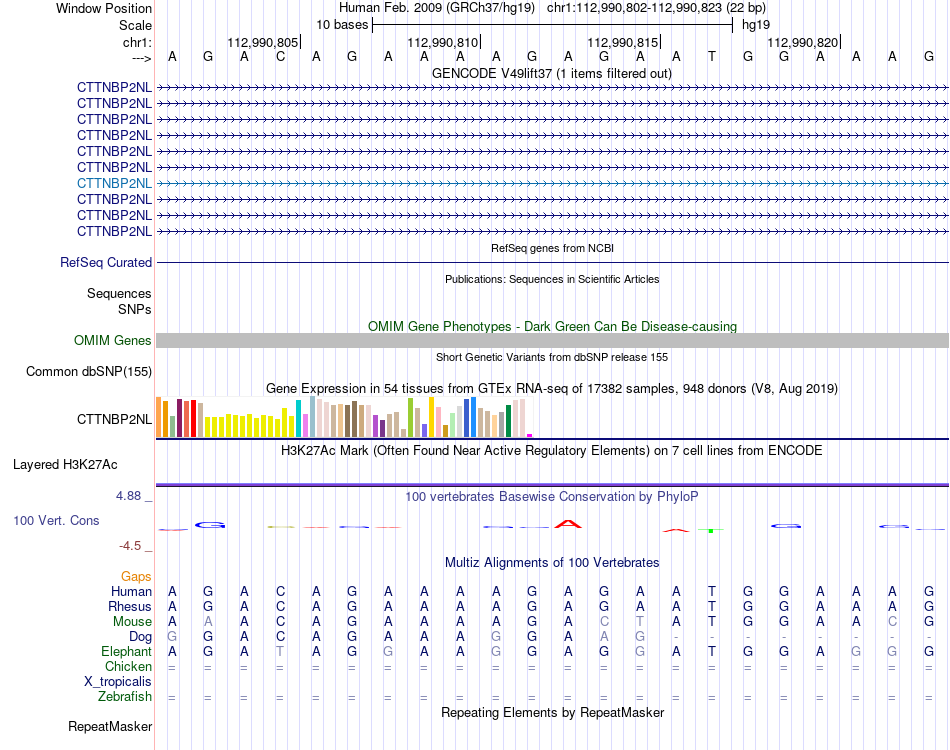Click the magenta last GTEx expression bar
Screen dimensions: 950x750
pos(530,435)
